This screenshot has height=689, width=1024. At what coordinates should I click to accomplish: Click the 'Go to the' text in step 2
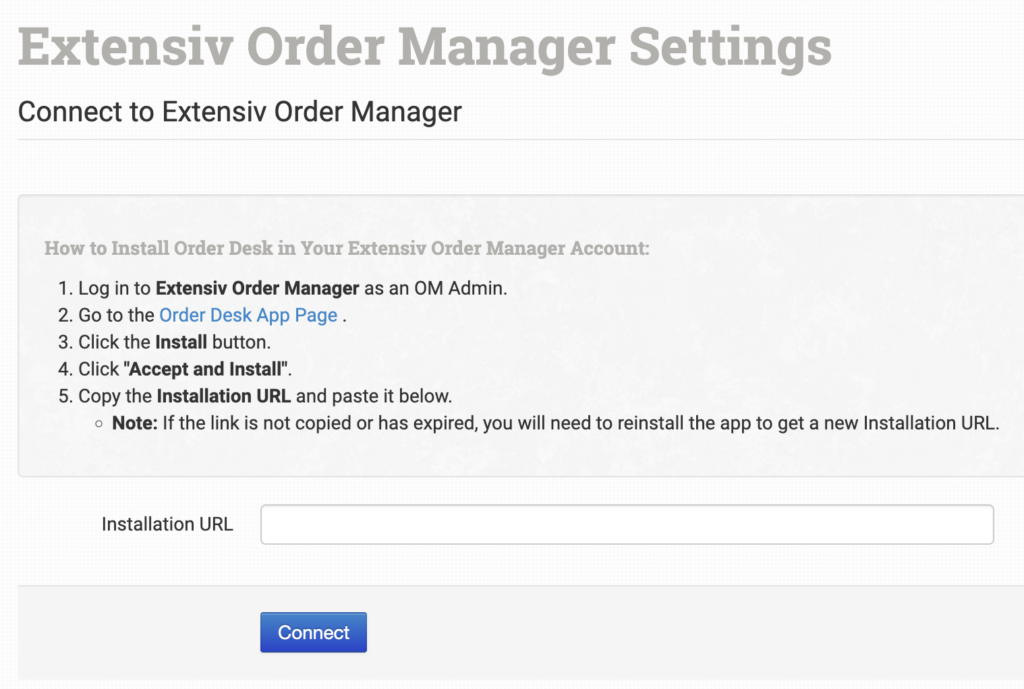click(x=116, y=315)
